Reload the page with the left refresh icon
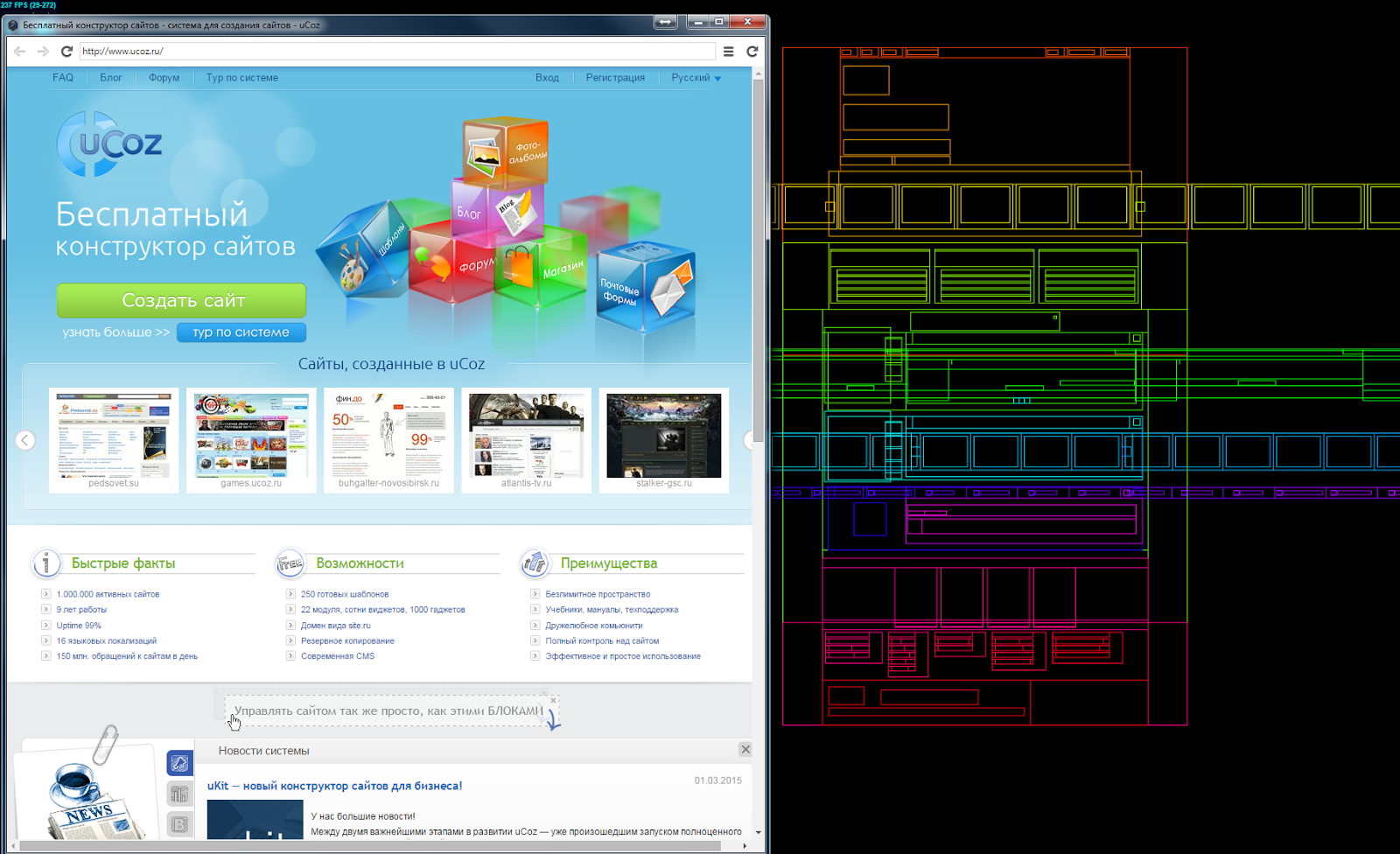 tap(66, 52)
